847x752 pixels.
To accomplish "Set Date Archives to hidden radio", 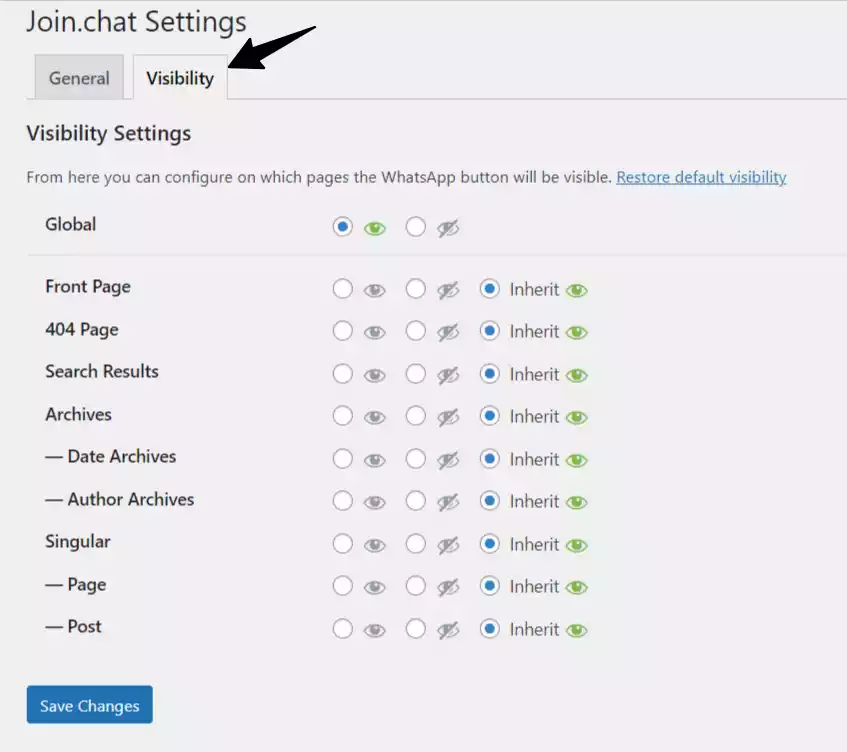I will coord(415,459).
